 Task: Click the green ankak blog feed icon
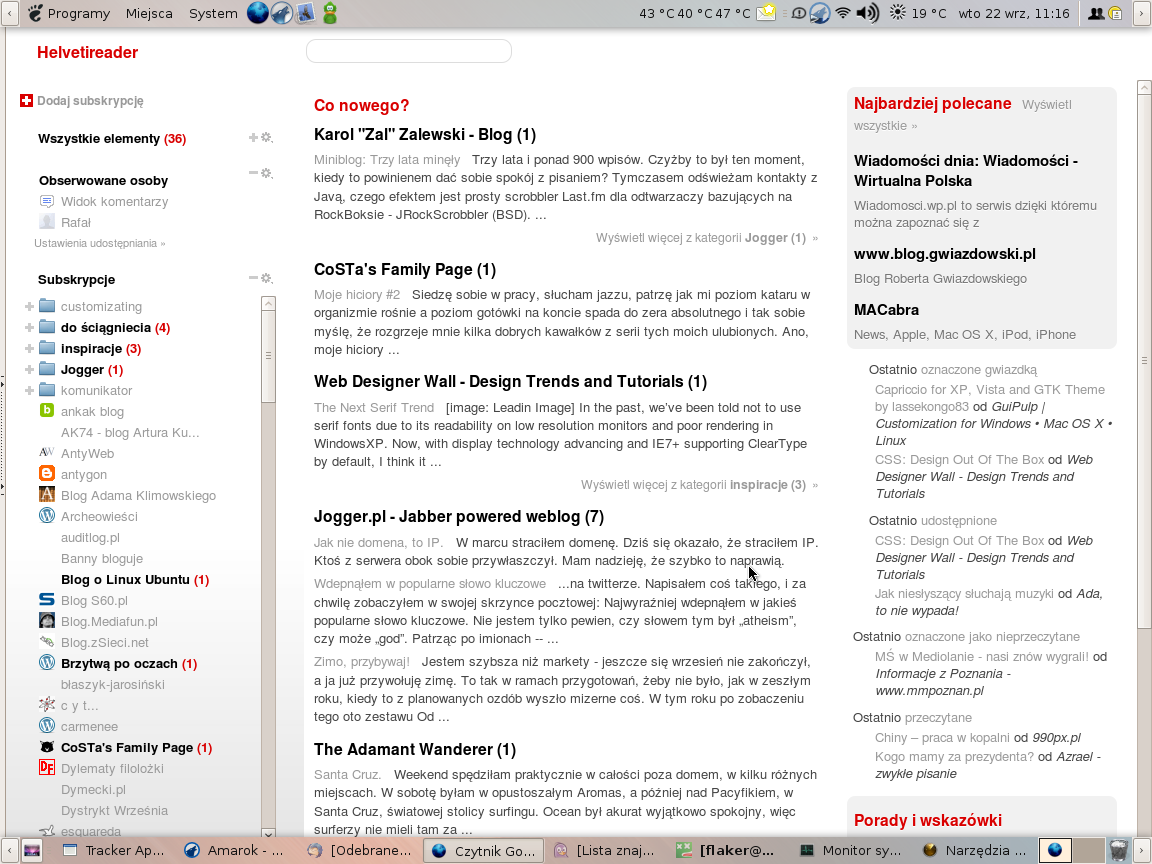coord(46,411)
